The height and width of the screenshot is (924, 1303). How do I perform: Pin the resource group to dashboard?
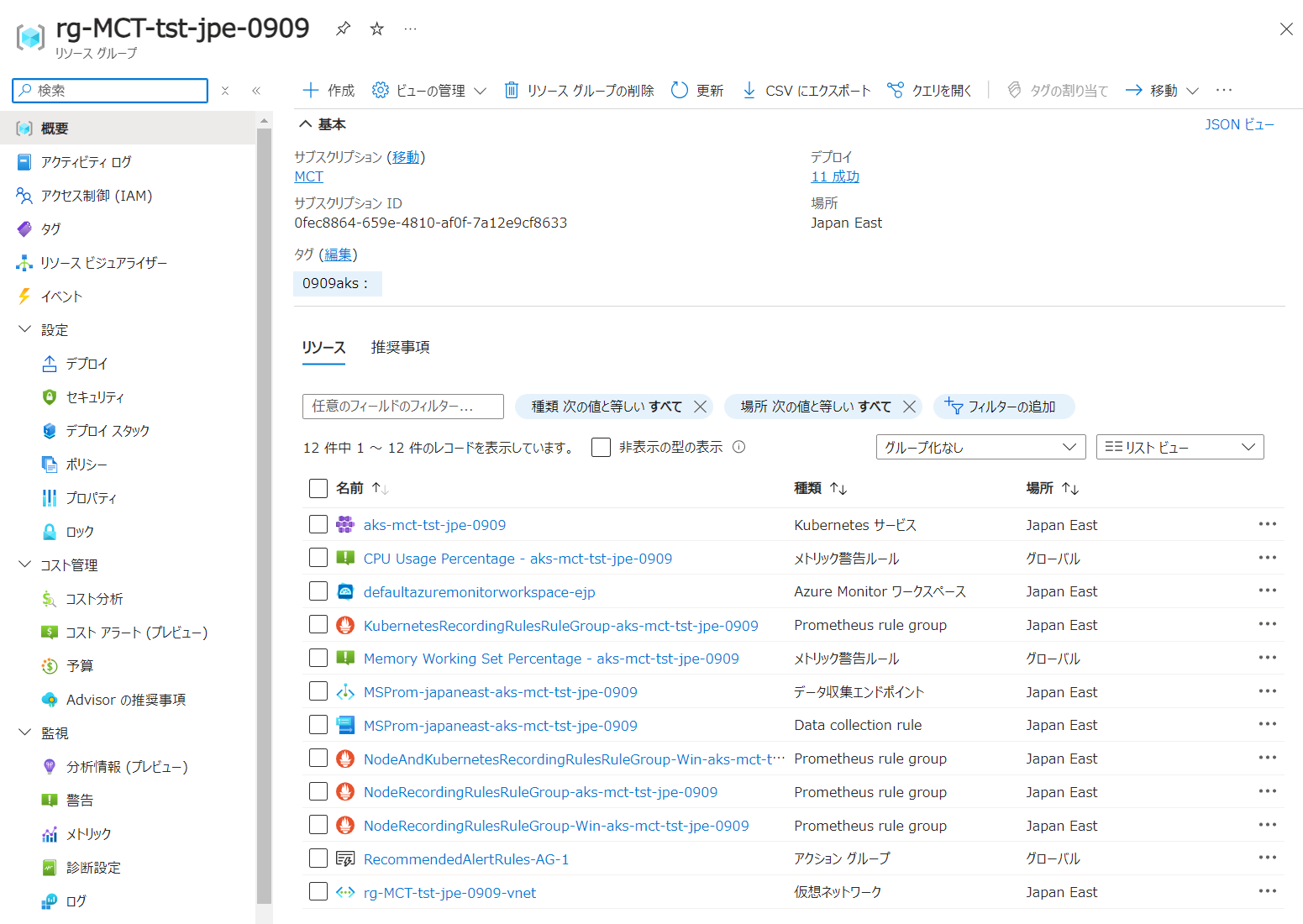pyautogui.click(x=343, y=29)
